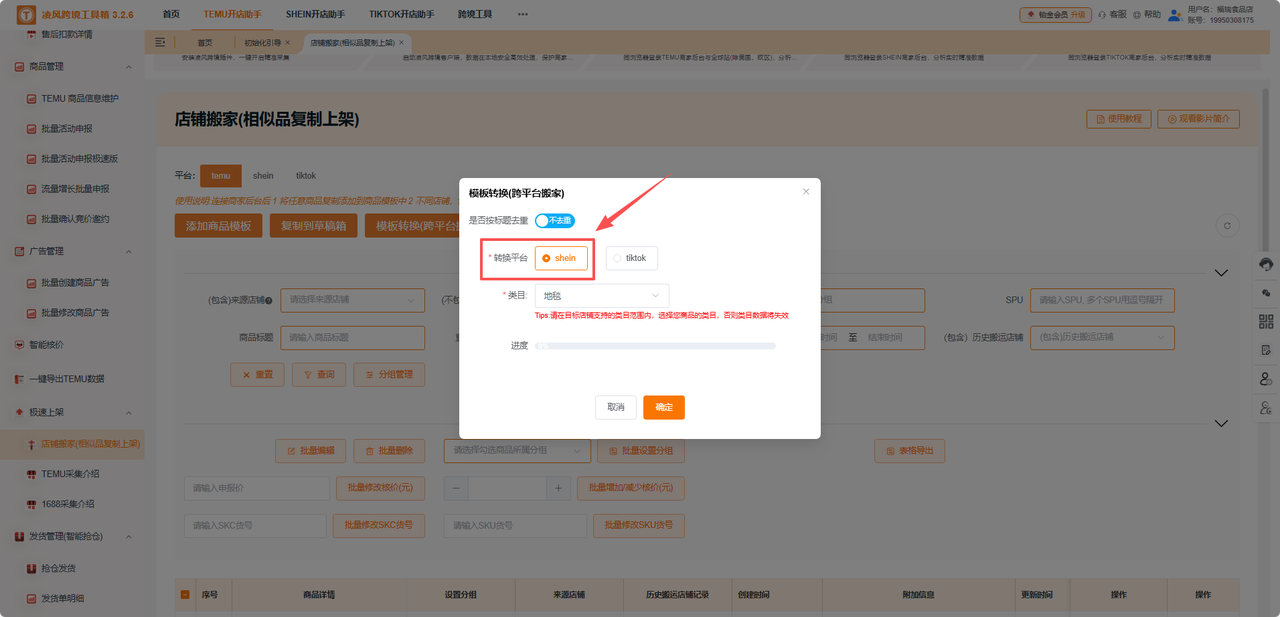Click the chat bubbles icon in the floating sidebar
Viewport: 1280px width, 617px height.
(1266, 294)
